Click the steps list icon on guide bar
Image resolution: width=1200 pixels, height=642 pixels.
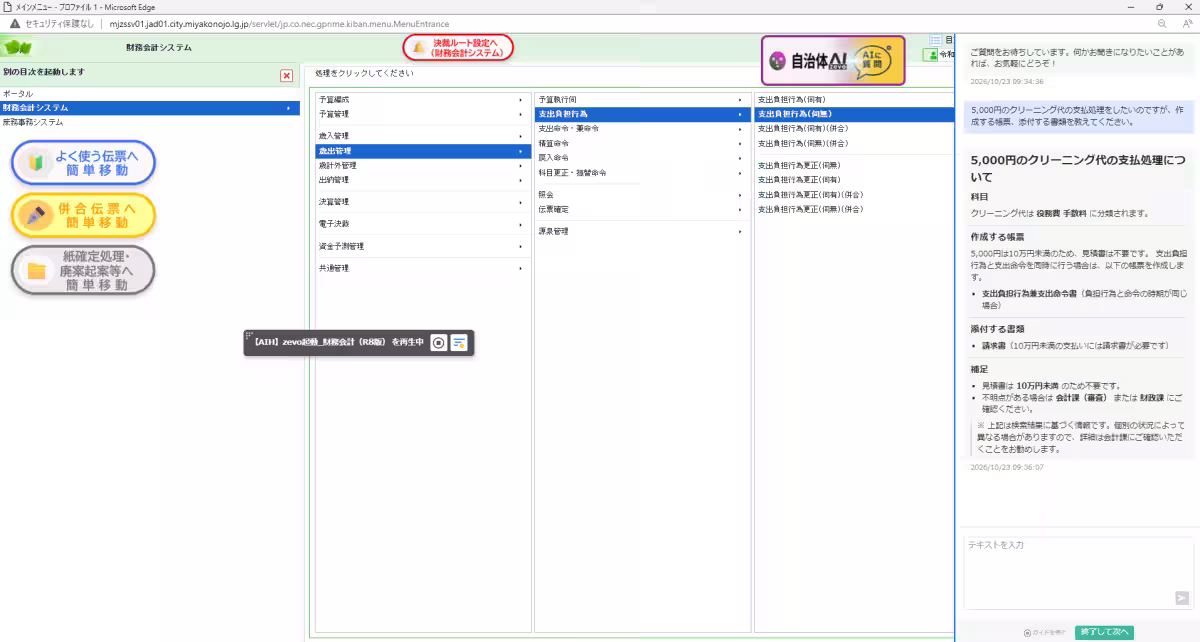pos(459,343)
